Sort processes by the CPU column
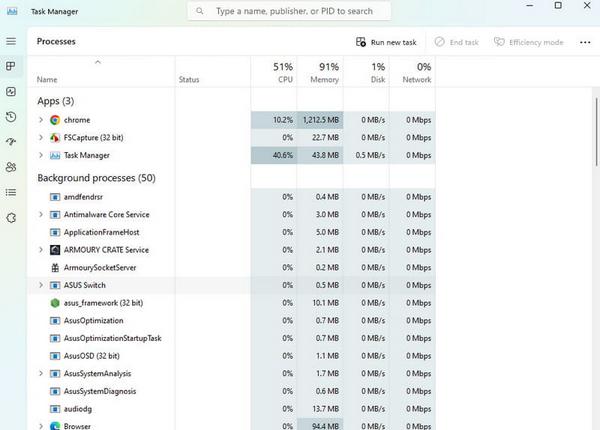 [x=282, y=72]
